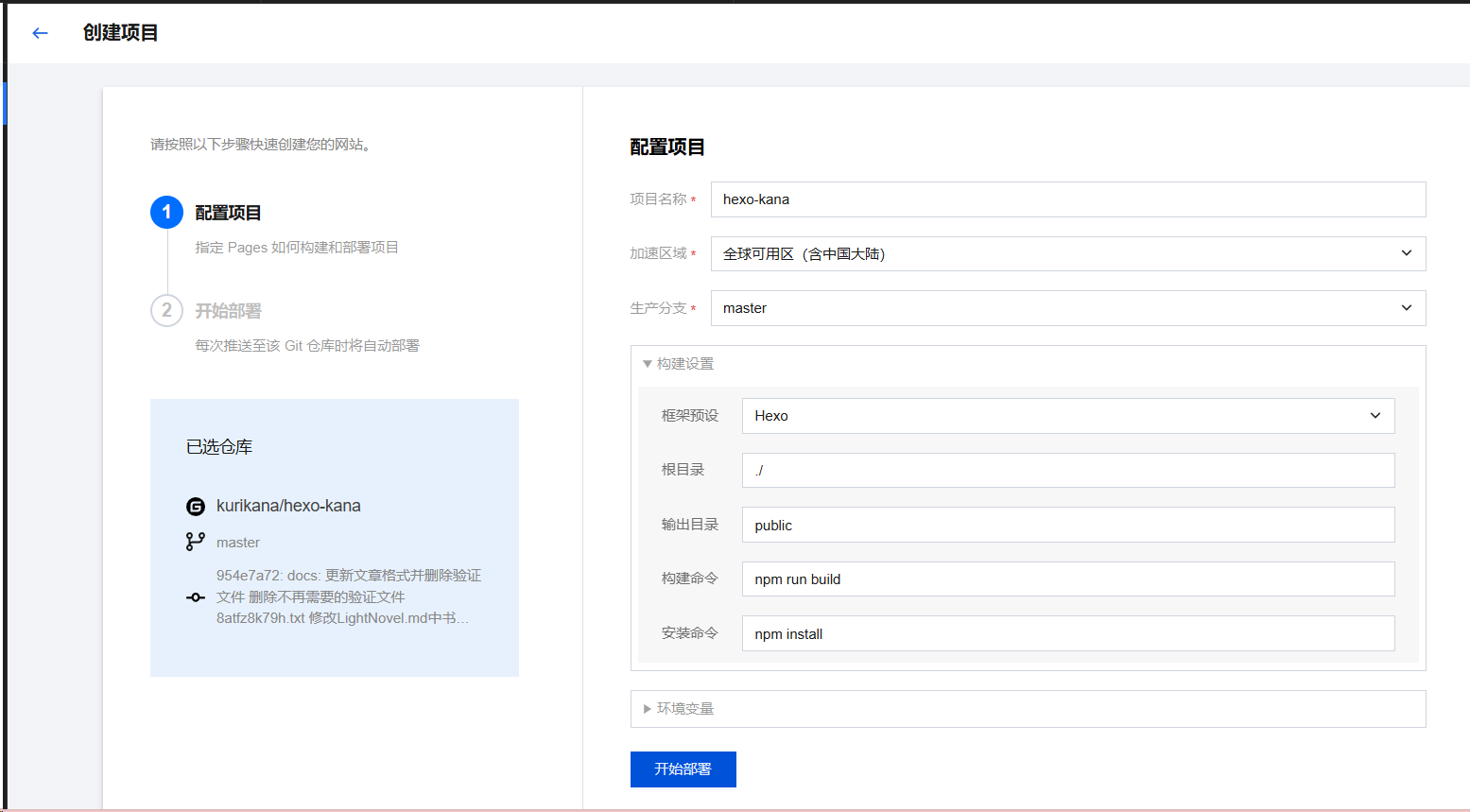Select the 开始部署 step in sidebar

228,311
